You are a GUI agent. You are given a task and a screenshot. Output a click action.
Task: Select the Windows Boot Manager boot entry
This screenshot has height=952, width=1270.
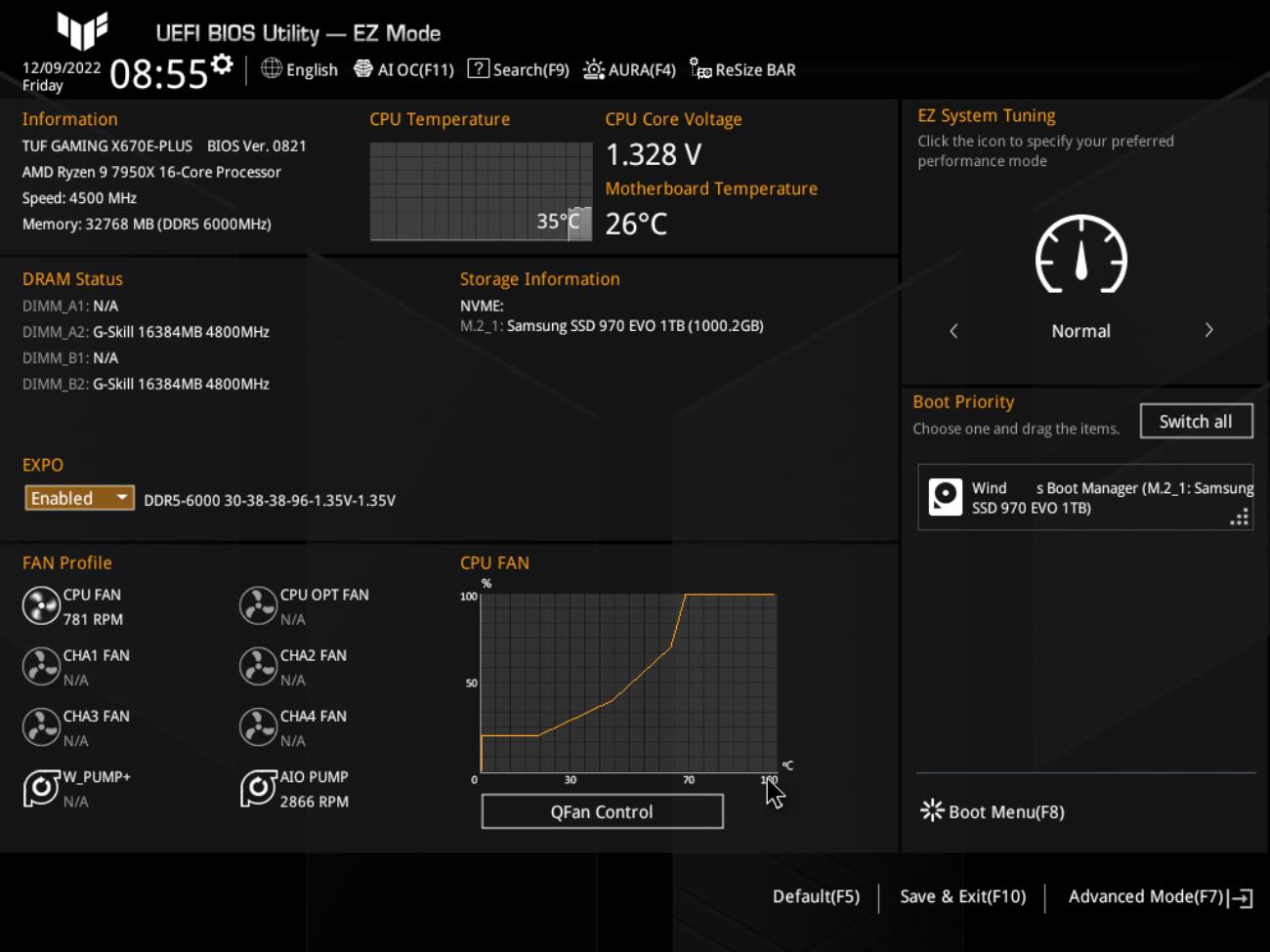click(1085, 497)
